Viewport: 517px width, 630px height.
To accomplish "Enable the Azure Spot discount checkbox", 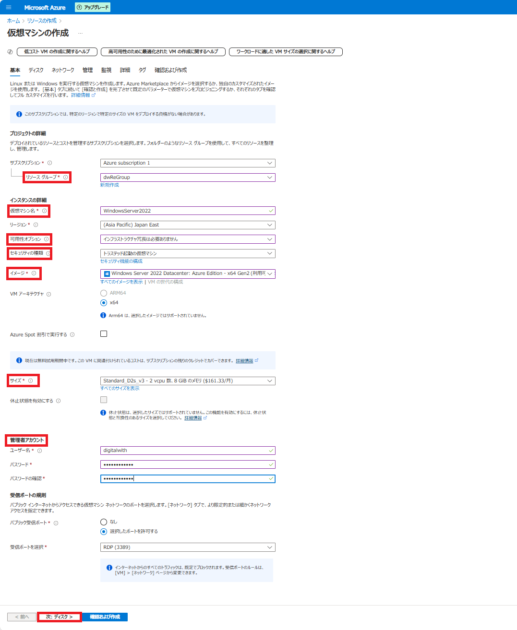I will coord(104,334).
